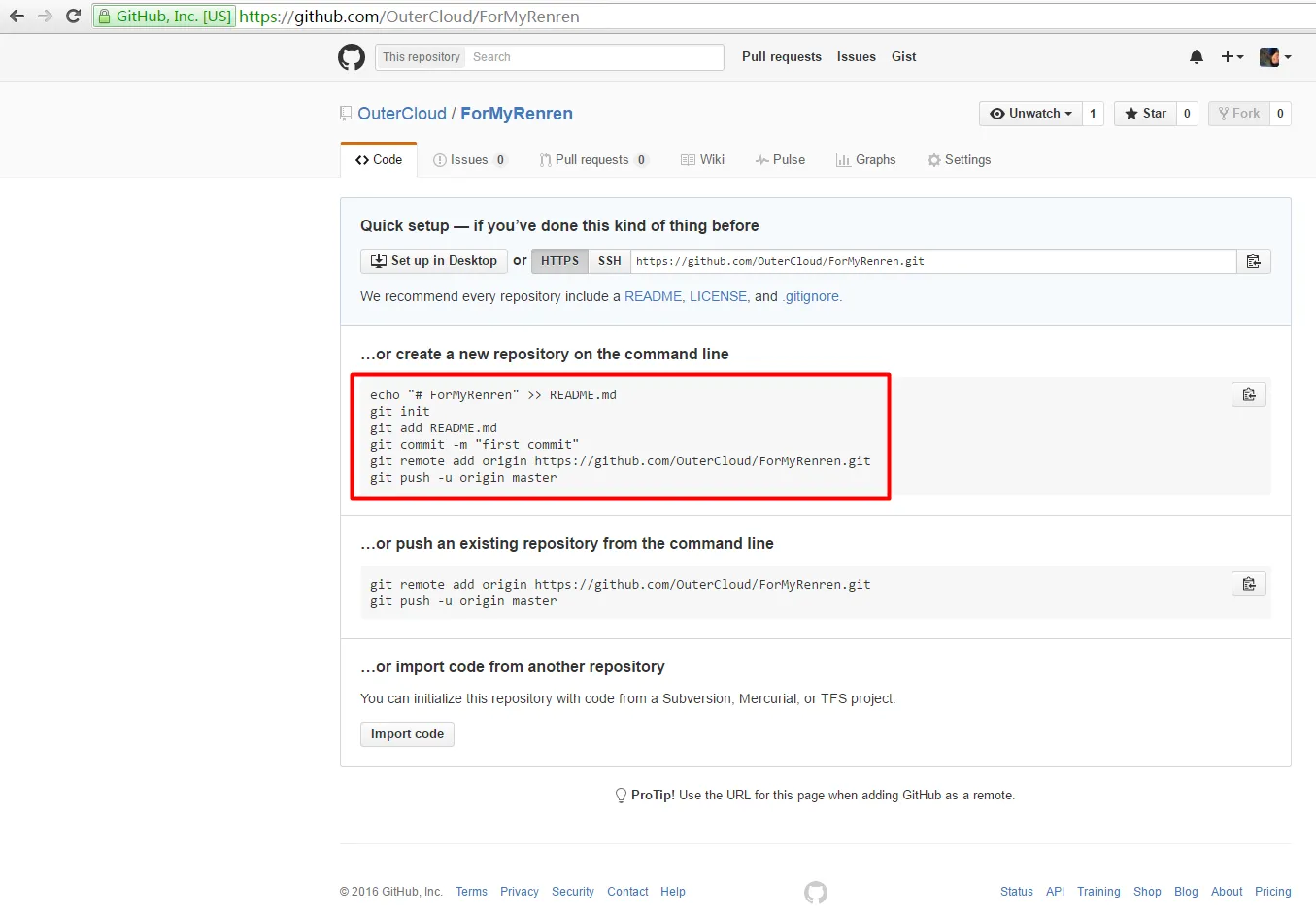
Task: Copy the repository clone URL to clipboard
Action: coord(1253,261)
